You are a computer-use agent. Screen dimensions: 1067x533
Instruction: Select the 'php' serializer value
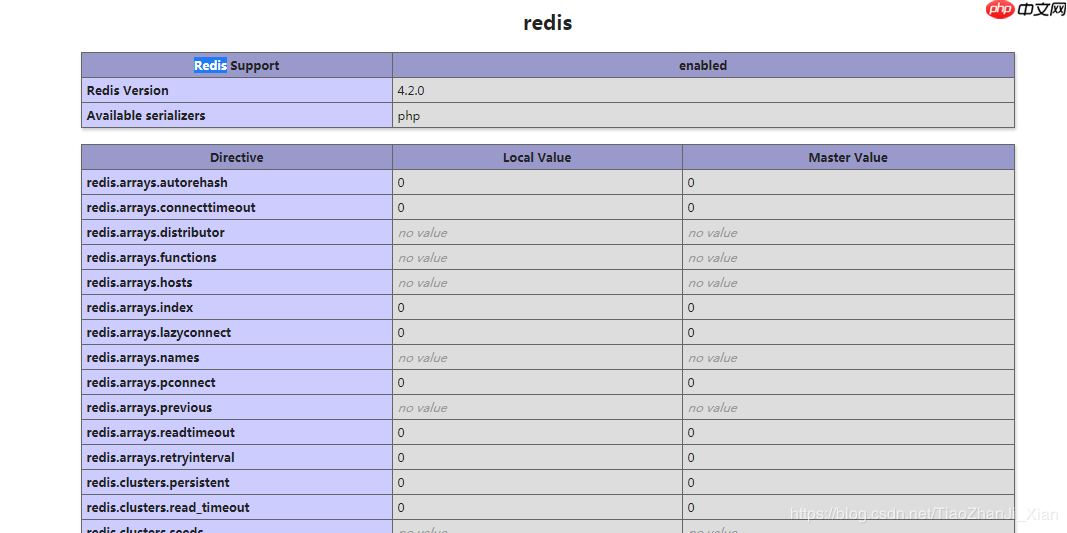(x=409, y=116)
